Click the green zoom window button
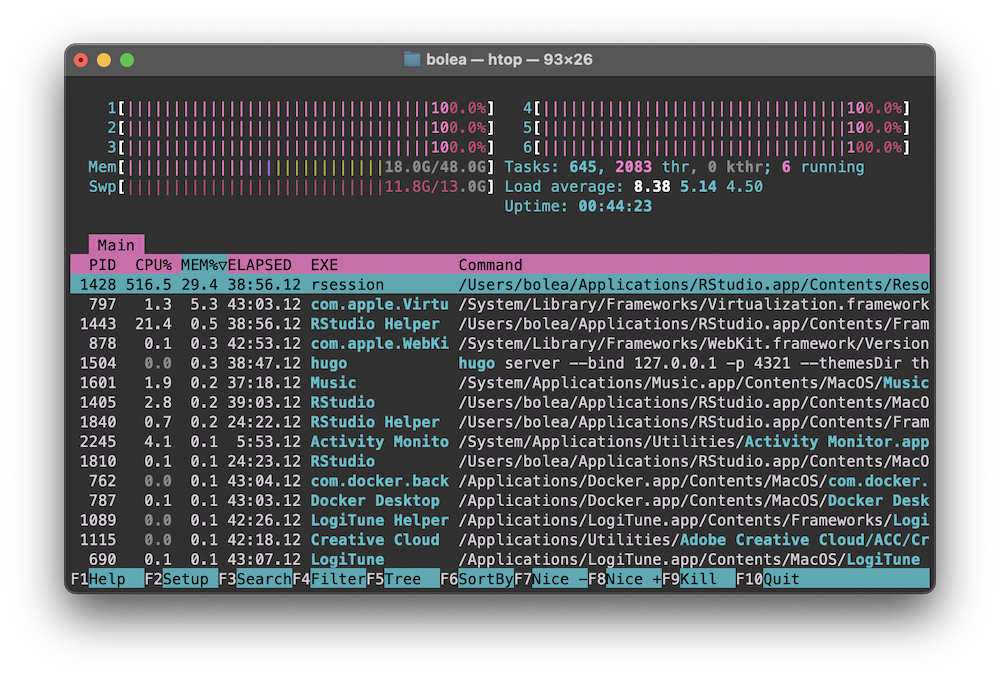 point(127,60)
